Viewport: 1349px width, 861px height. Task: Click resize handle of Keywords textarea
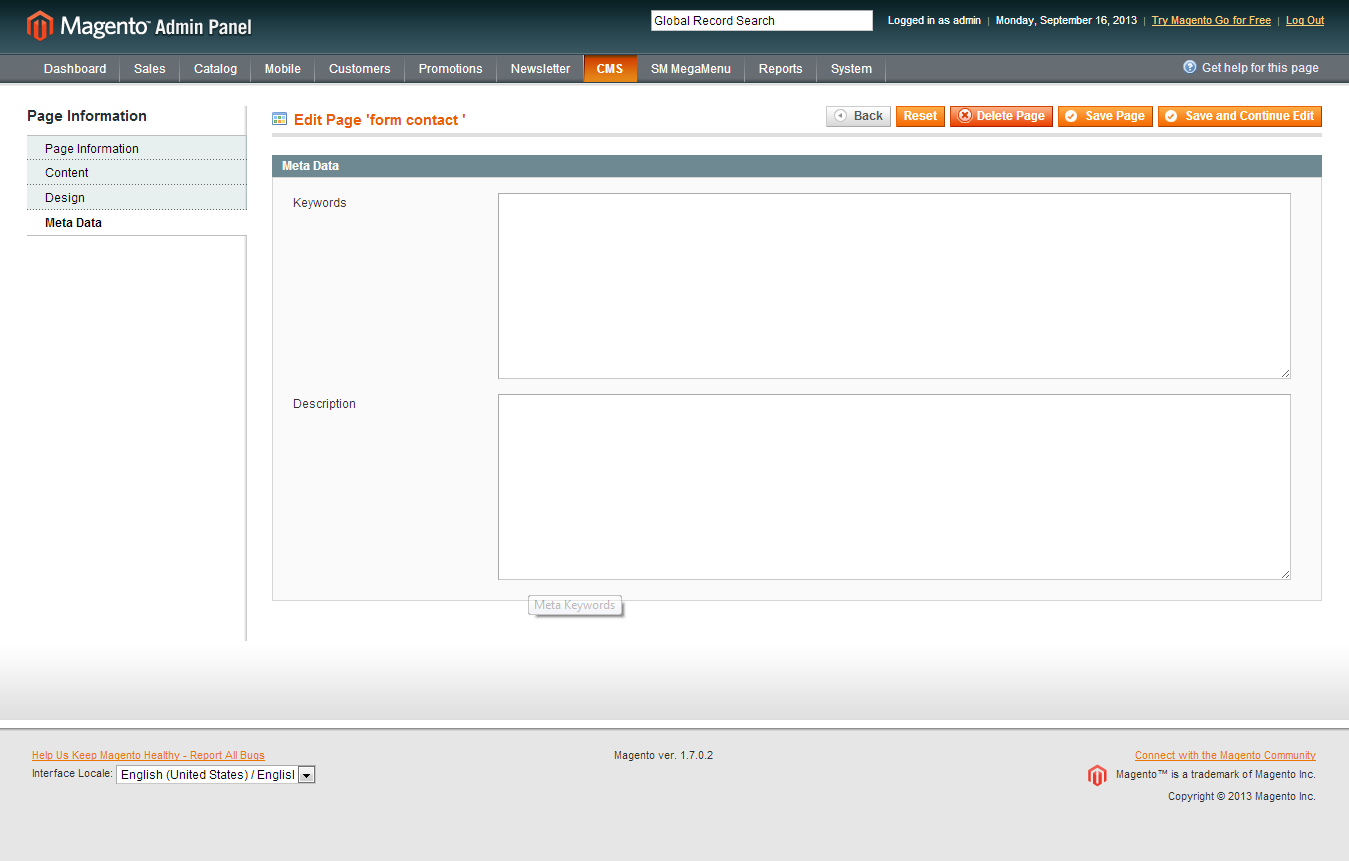(x=1284, y=372)
